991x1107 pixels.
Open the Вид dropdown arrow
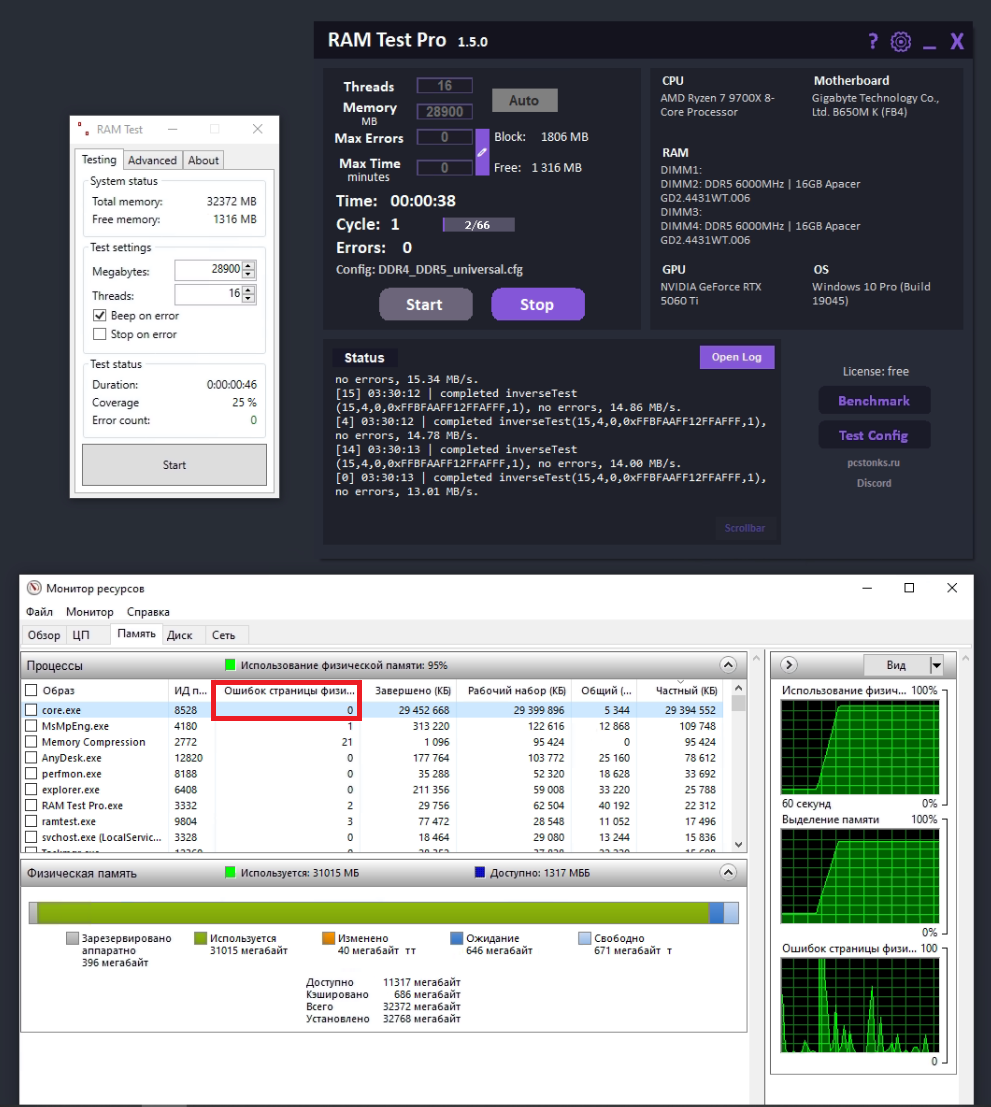[936, 665]
